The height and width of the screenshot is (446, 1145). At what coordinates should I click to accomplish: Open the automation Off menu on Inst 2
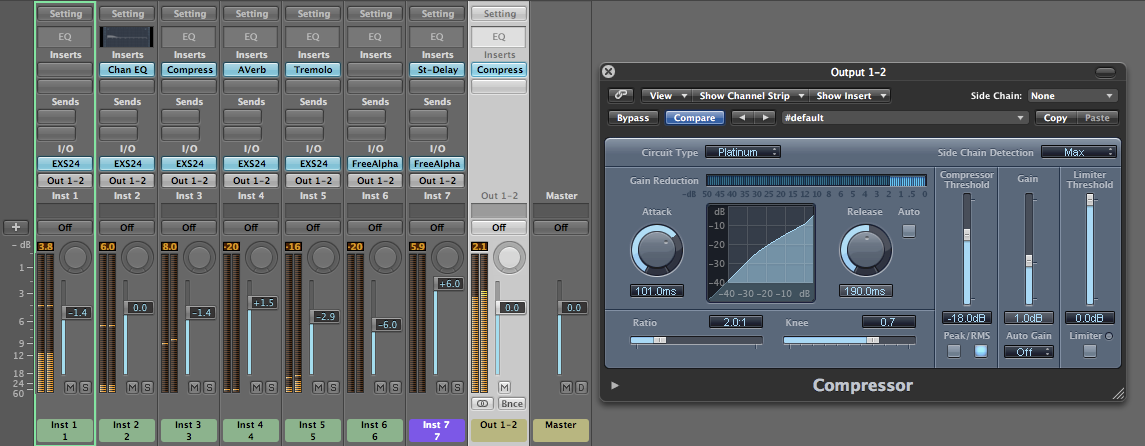point(127,227)
